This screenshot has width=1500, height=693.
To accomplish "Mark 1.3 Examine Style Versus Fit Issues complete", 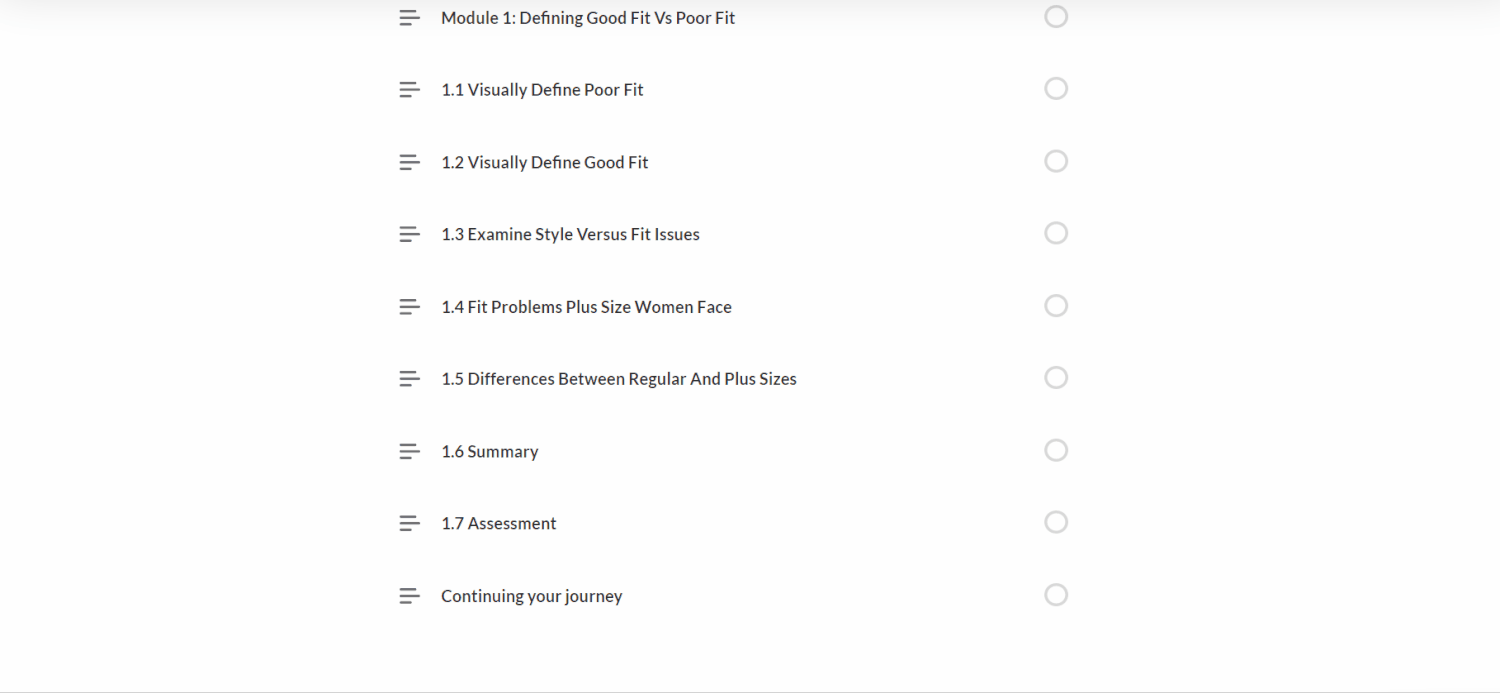I will tap(1056, 233).
